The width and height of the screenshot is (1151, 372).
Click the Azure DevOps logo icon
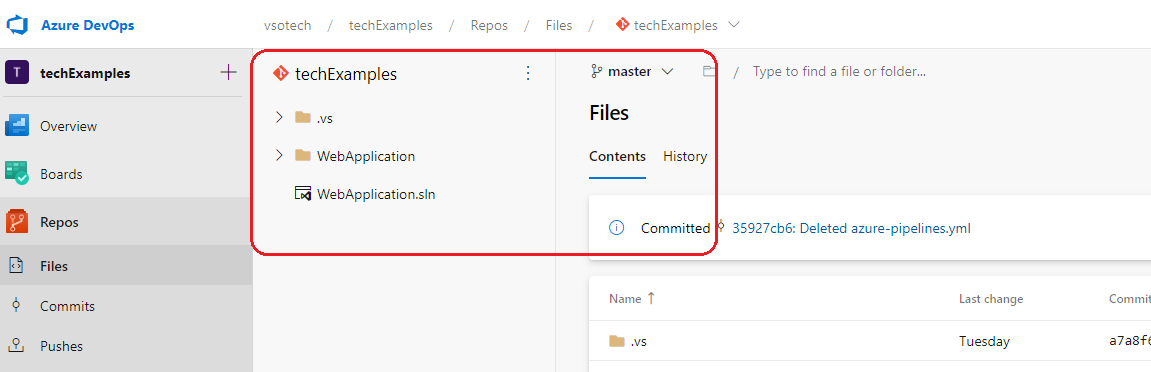click(17, 25)
